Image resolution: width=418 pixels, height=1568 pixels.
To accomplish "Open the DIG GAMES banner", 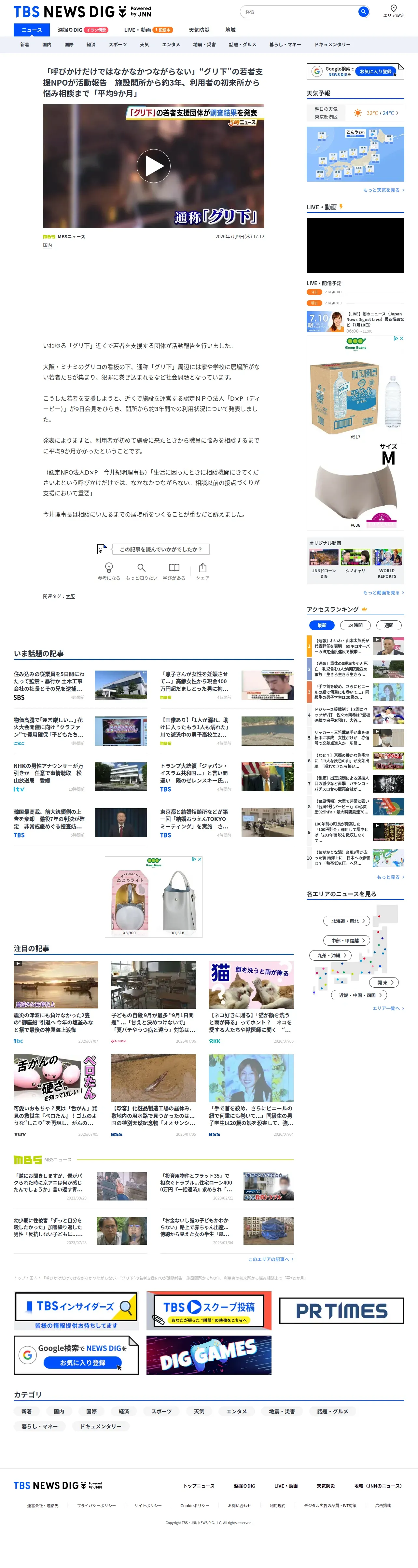I will pos(209,1355).
